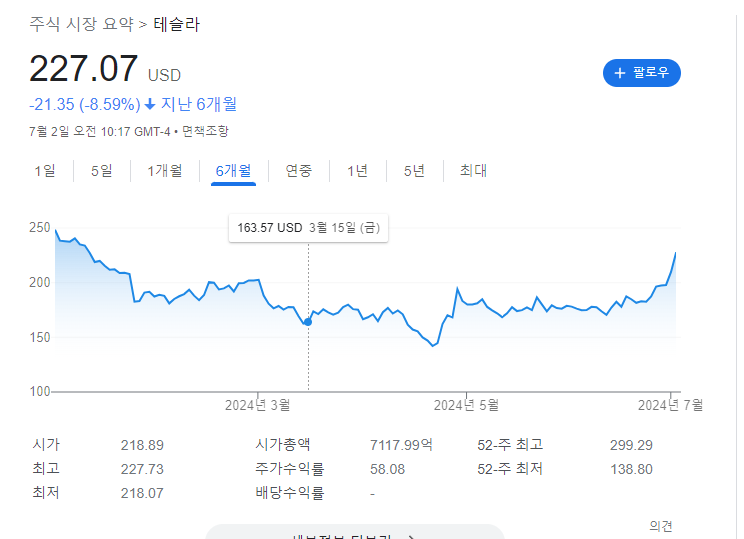
Task: Click the 52-주 최고 value 299.29
Action: (x=631, y=445)
